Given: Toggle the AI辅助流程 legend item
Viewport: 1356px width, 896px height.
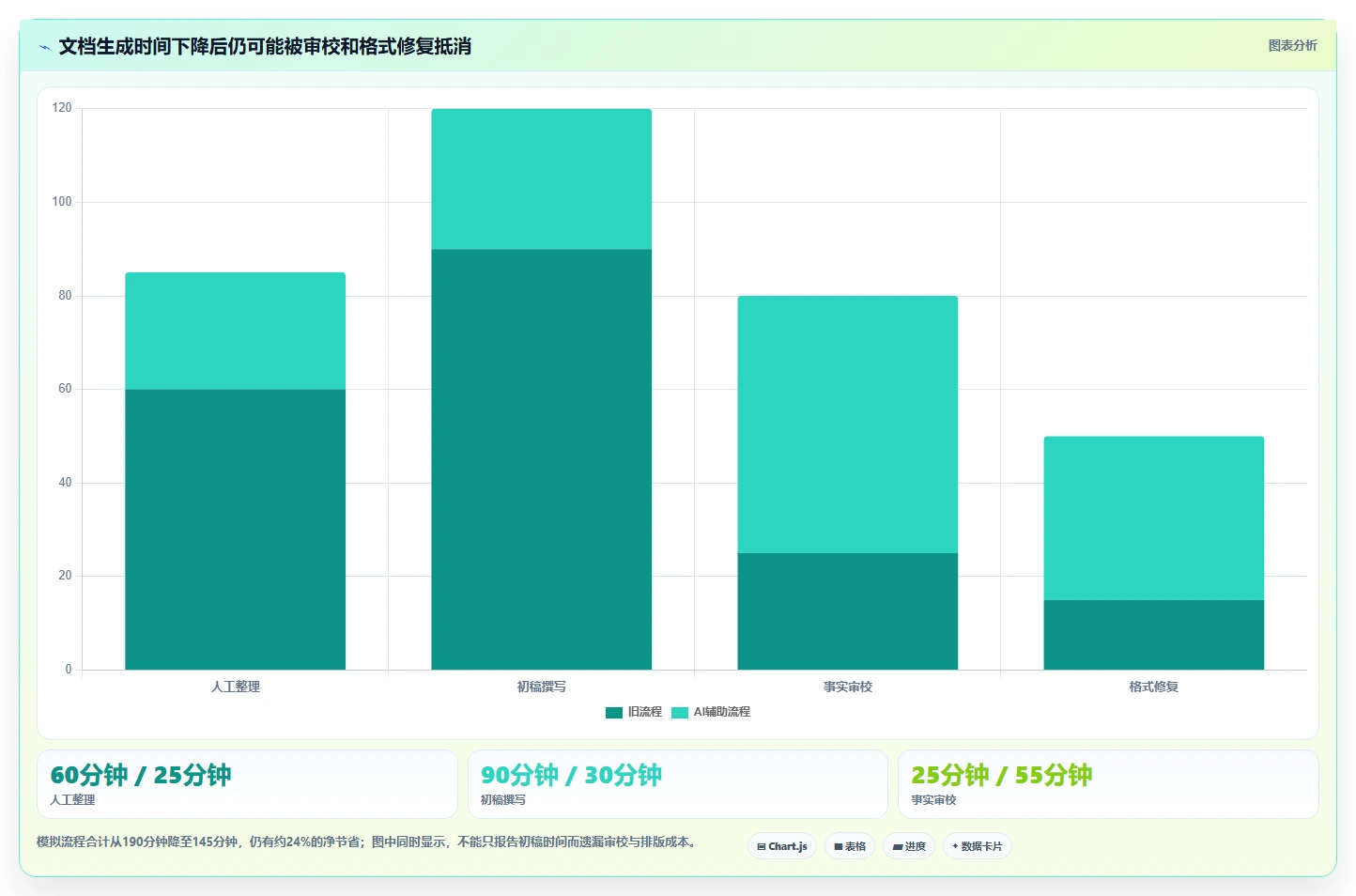Looking at the screenshot, I should tap(711, 712).
